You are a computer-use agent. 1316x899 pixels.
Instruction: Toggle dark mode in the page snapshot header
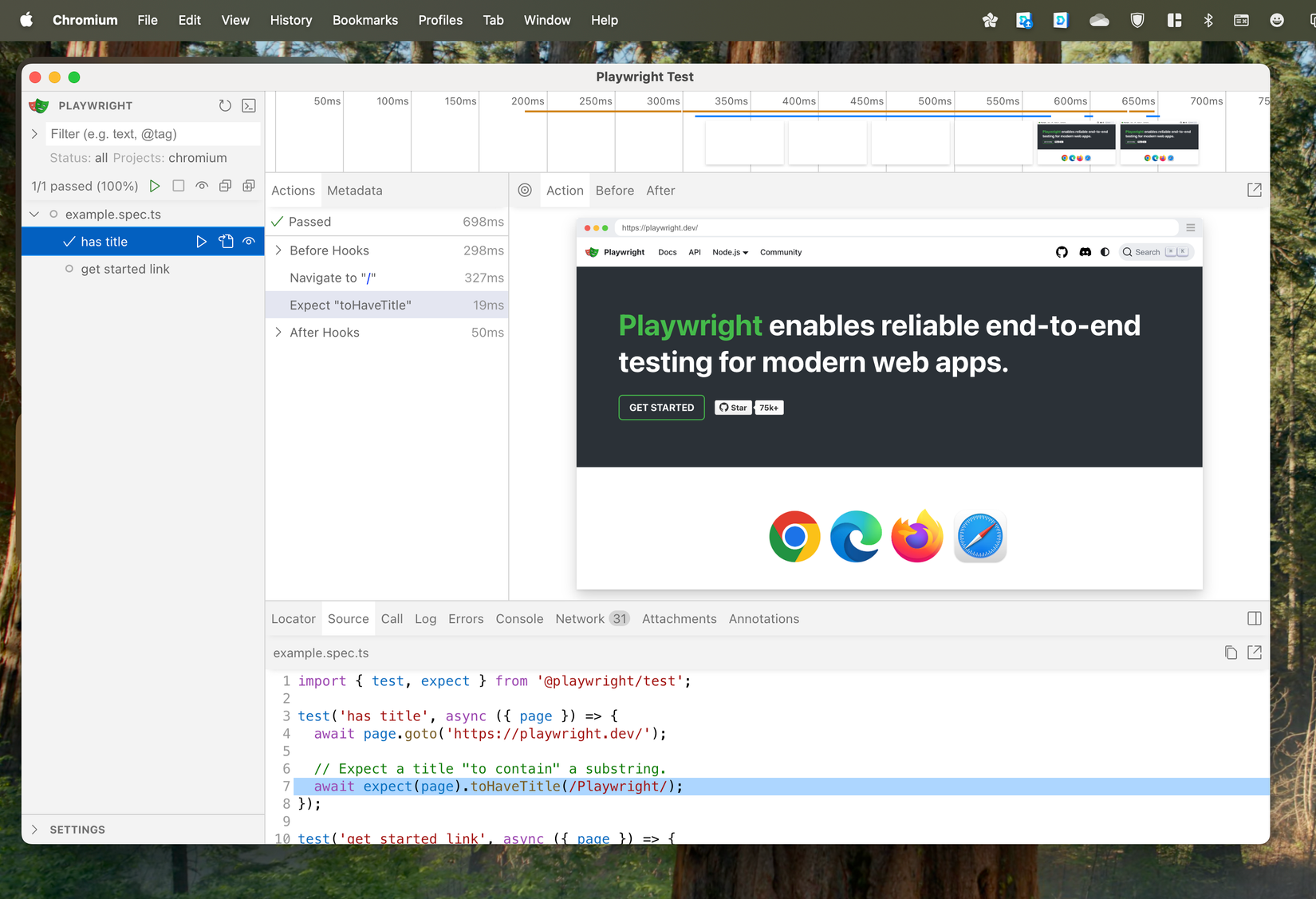(x=1105, y=251)
